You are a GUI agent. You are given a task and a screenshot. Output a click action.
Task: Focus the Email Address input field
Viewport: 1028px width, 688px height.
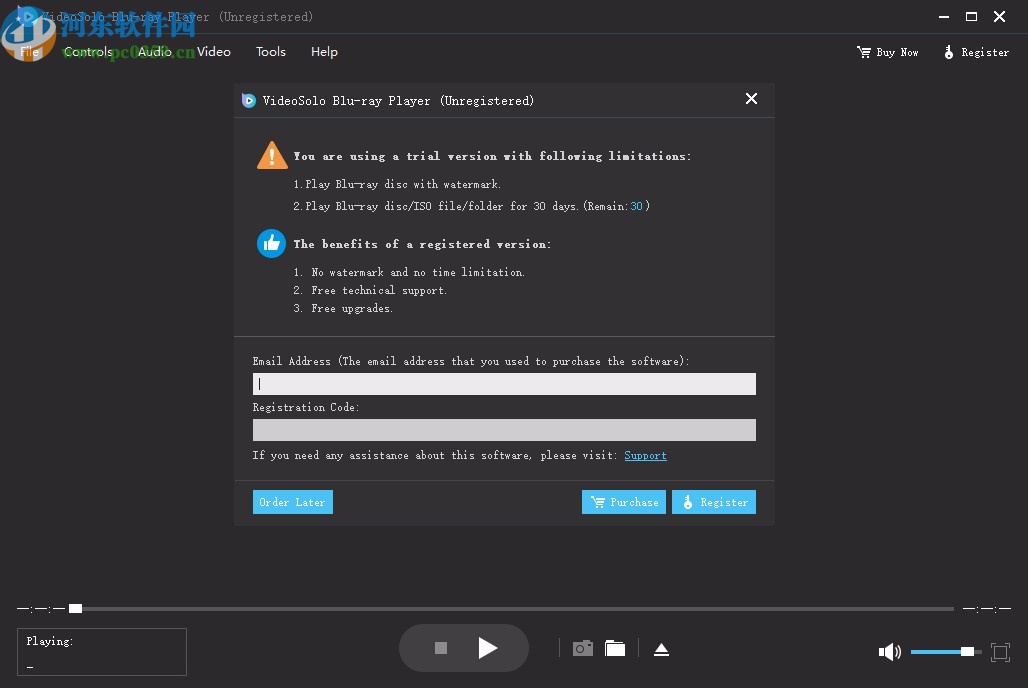(x=504, y=384)
